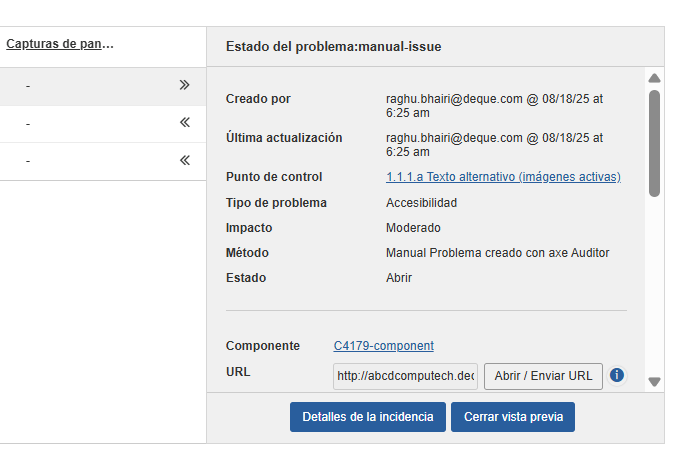The width and height of the screenshot is (676, 451).
Task: Sort by the Capturas de pan... column header
Action: point(60,44)
